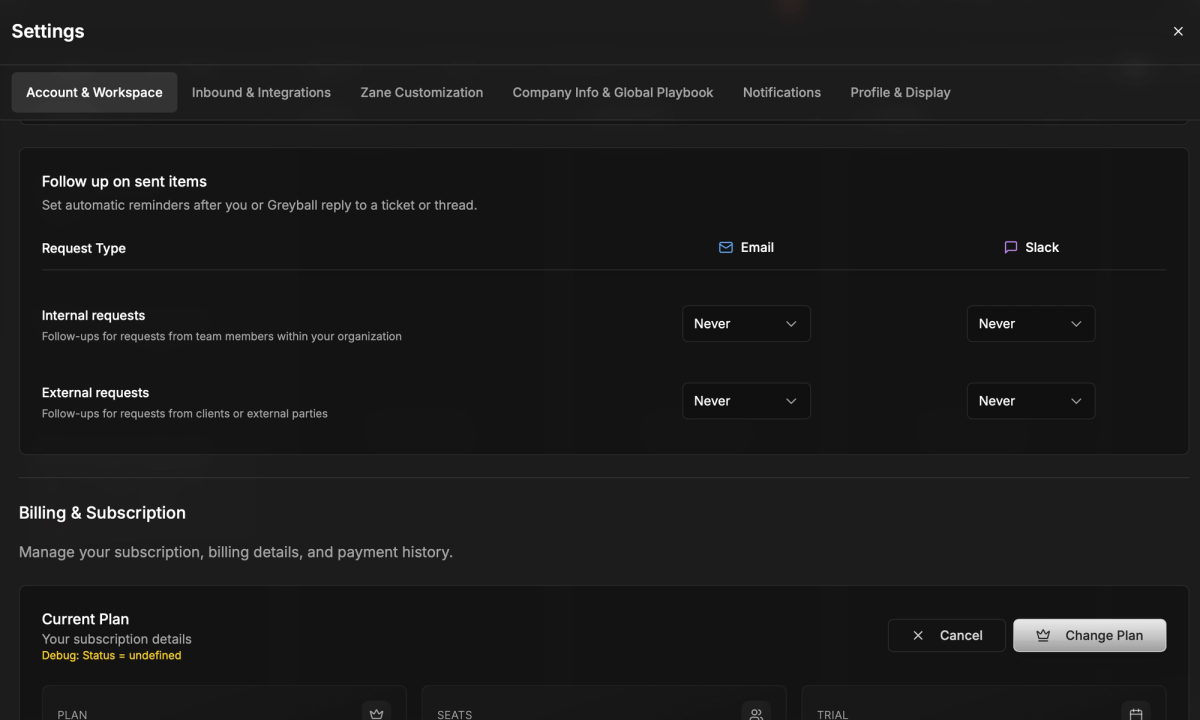This screenshot has width=1200, height=720.
Task: Click the 'Current Plan' heading
Action: point(85,619)
